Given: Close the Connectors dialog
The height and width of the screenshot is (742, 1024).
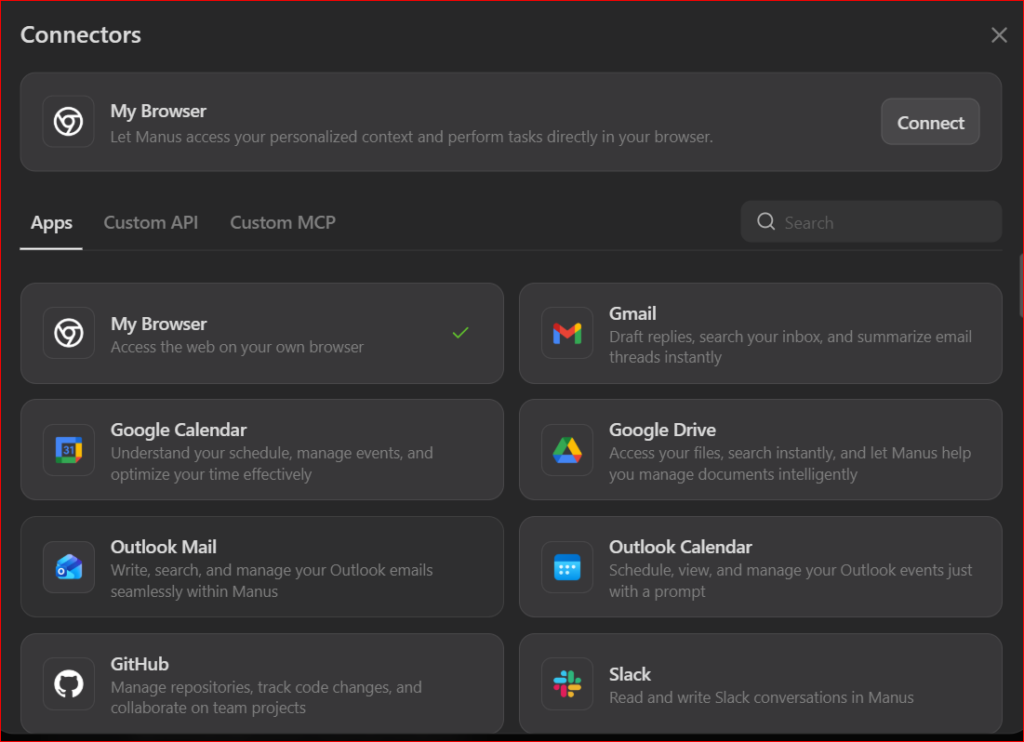Looking at the screenshot, I should pos(998,35).
